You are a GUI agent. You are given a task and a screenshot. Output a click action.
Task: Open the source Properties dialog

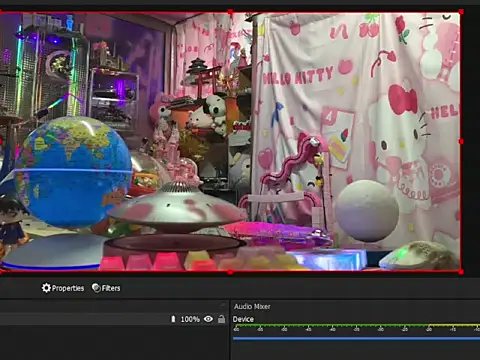pyautogui.click(x=63, y=288)
